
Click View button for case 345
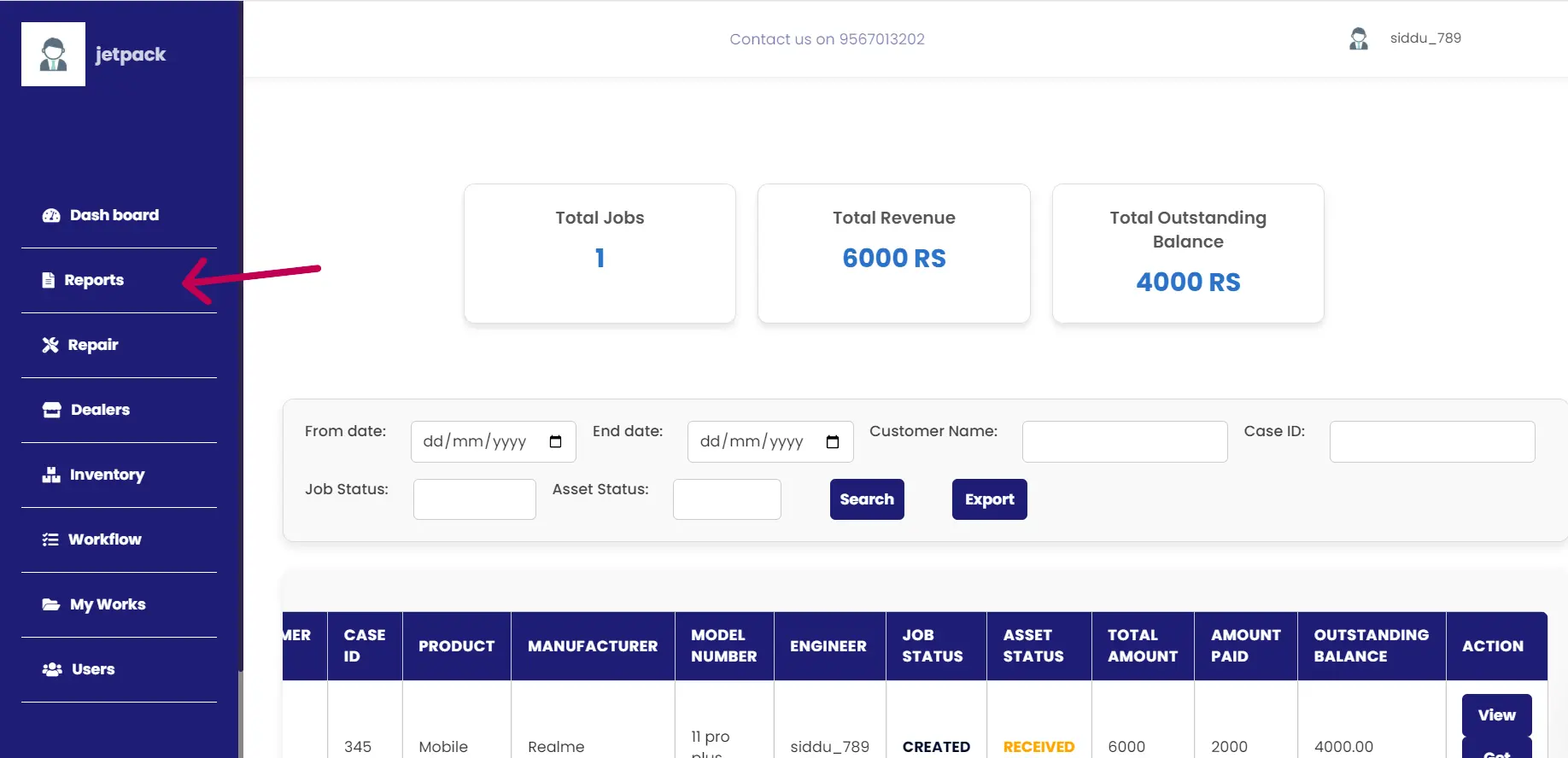coord(1497,715)
